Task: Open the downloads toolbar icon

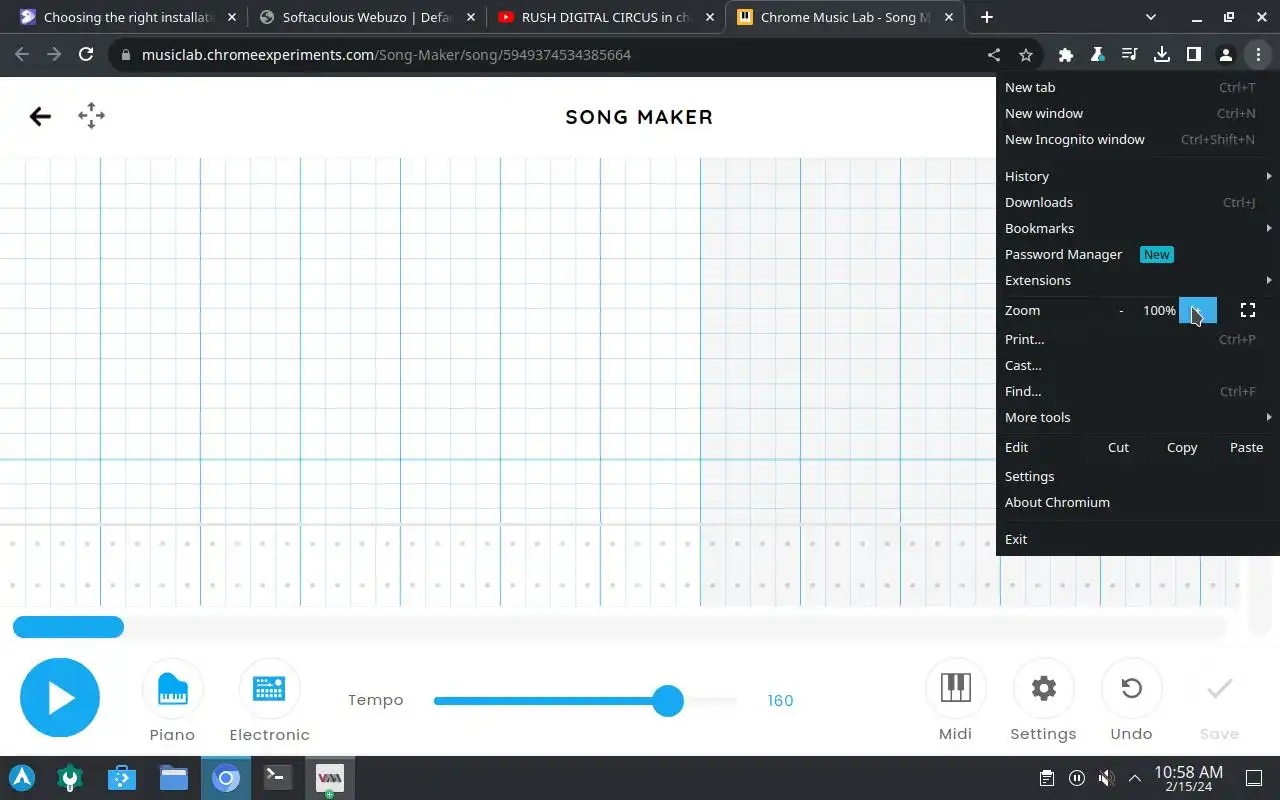Action: [x=1161, y=55]
